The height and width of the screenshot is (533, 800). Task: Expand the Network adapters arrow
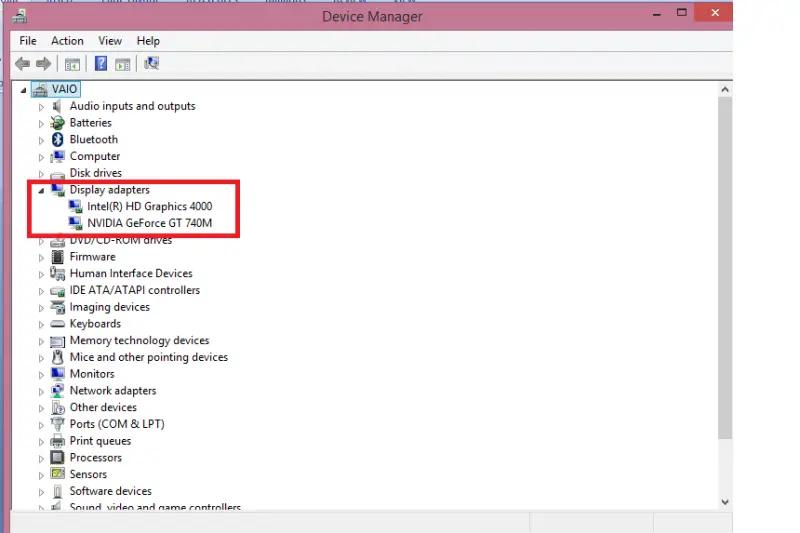pos(41,392)
